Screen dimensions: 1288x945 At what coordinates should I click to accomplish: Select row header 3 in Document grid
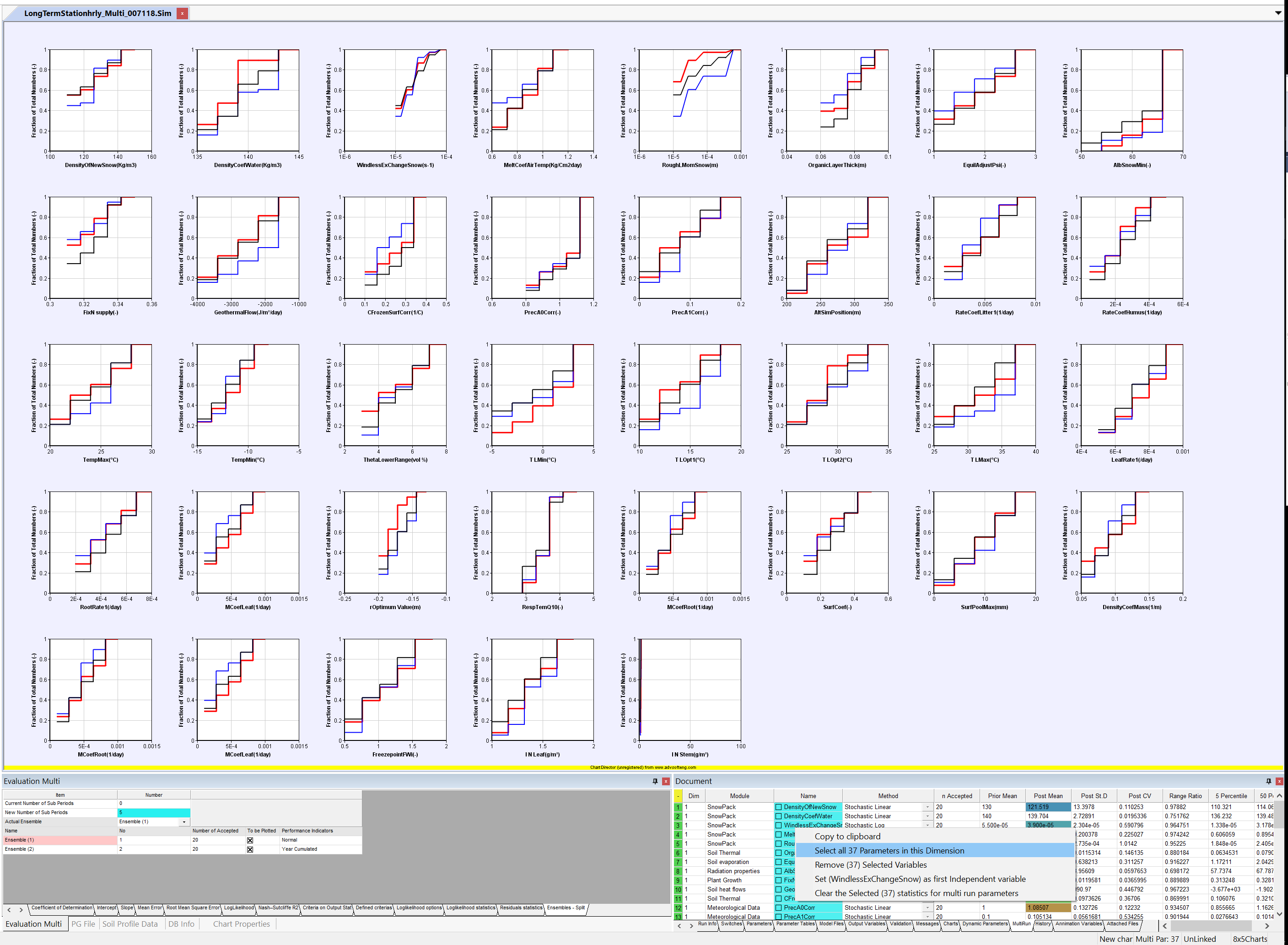(x=678, y=826)
